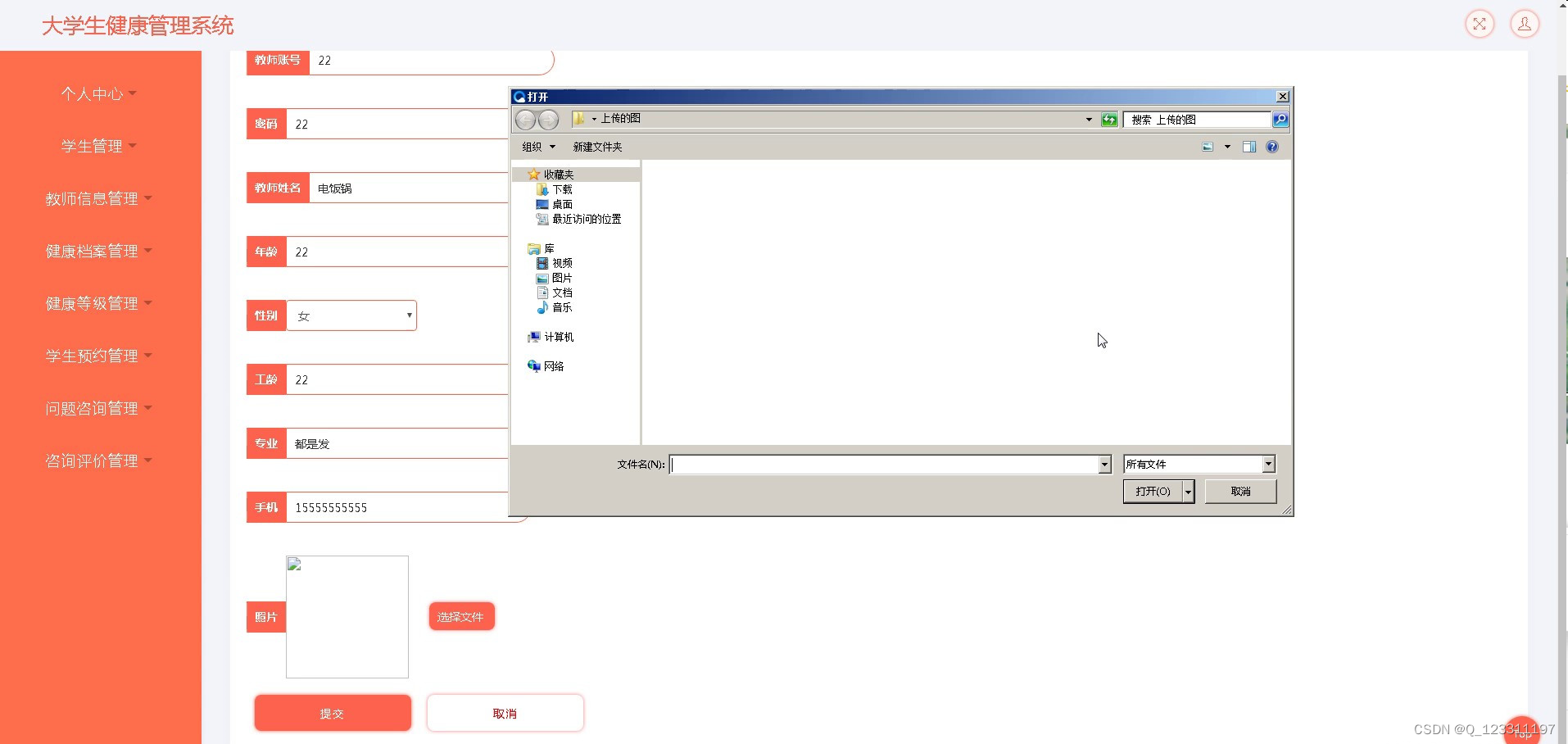The width and height of the screenshot is (1568, 744).
Task: Click the fullscreen toggle icon in header
Action: pos(1480,24)
